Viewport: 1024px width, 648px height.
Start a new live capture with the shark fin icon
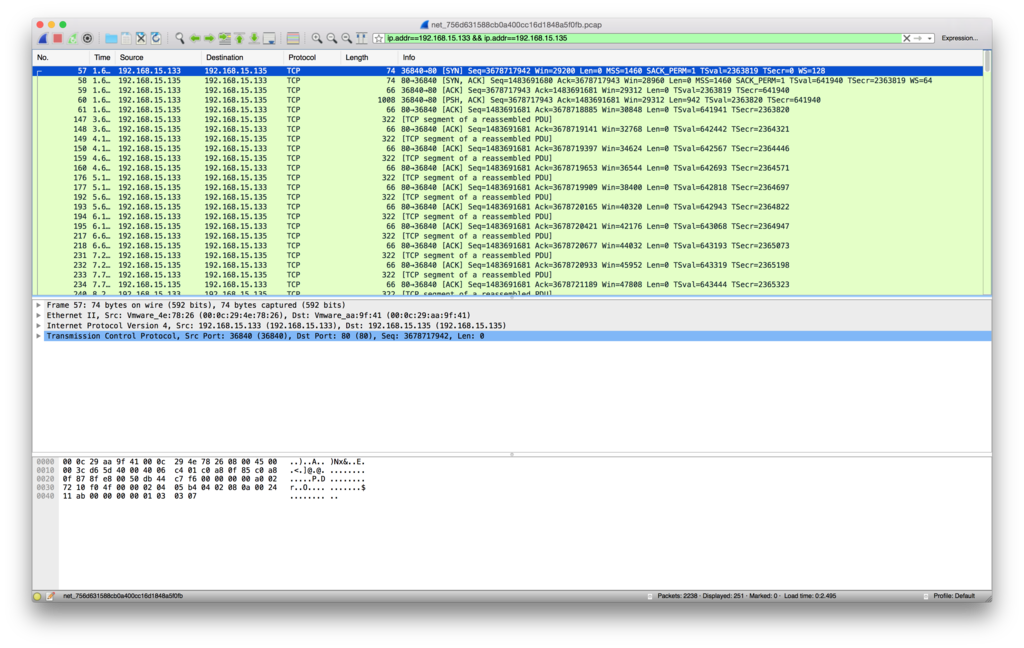tap(42, 38)
